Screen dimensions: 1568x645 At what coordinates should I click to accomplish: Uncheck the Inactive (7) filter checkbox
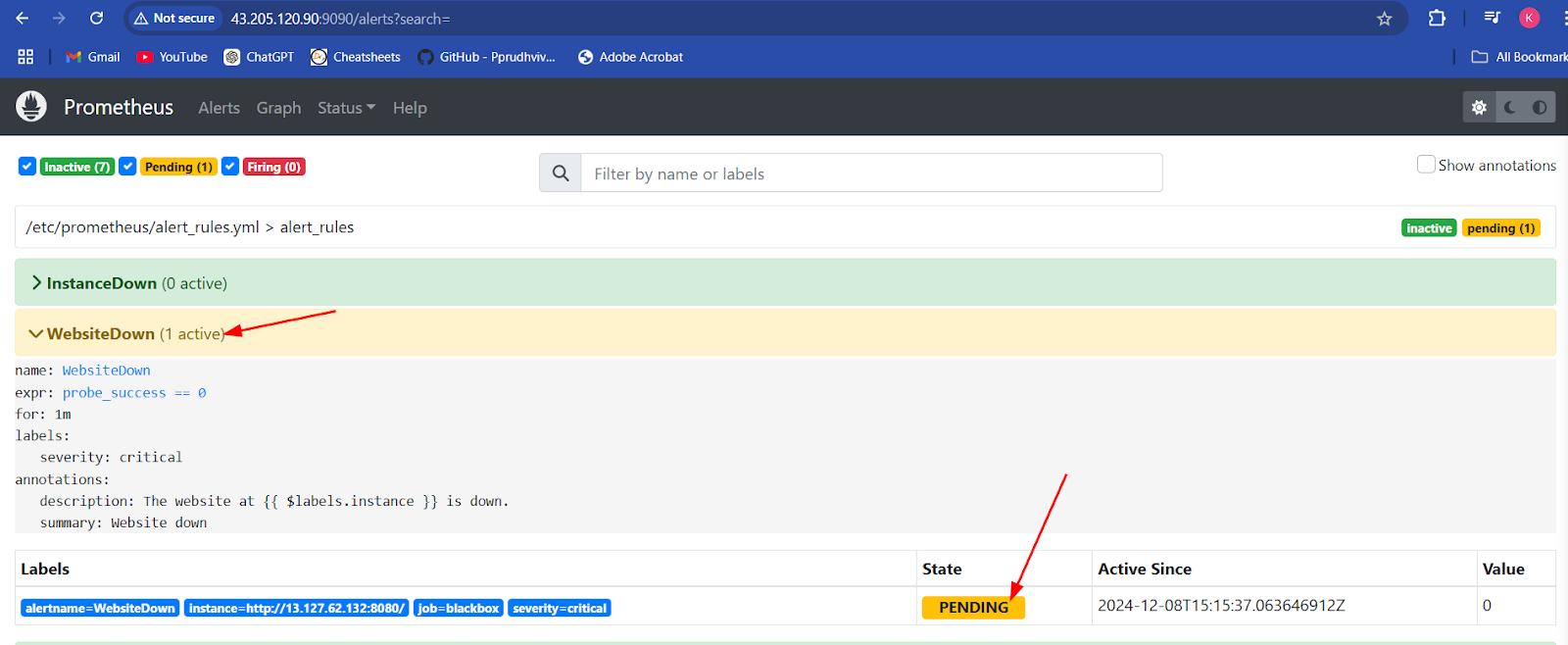(x=27, y=166)
